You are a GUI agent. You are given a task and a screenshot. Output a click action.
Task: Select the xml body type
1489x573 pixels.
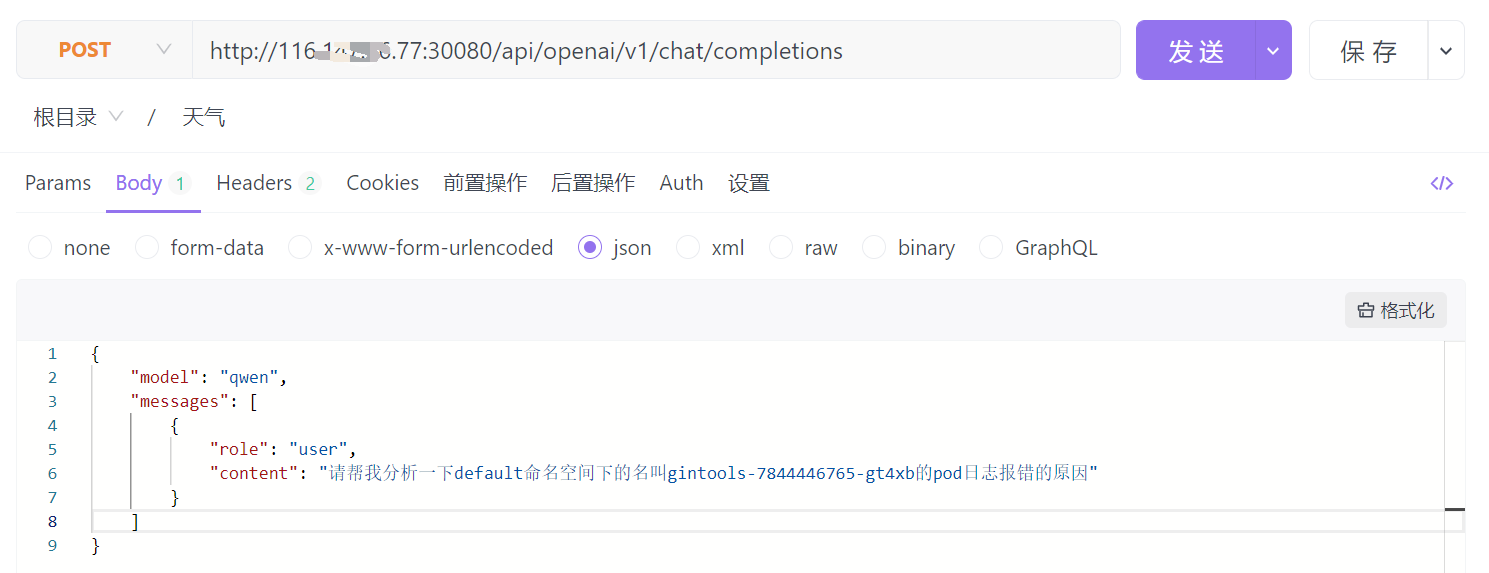tap(688, 248)
